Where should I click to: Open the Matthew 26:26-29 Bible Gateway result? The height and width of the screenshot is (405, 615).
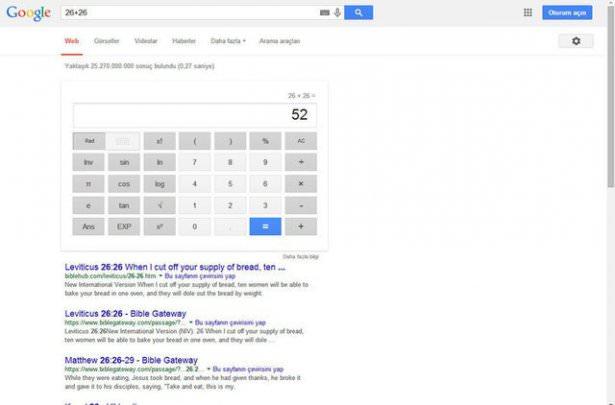pyautogui.click(x=131, y=360)
